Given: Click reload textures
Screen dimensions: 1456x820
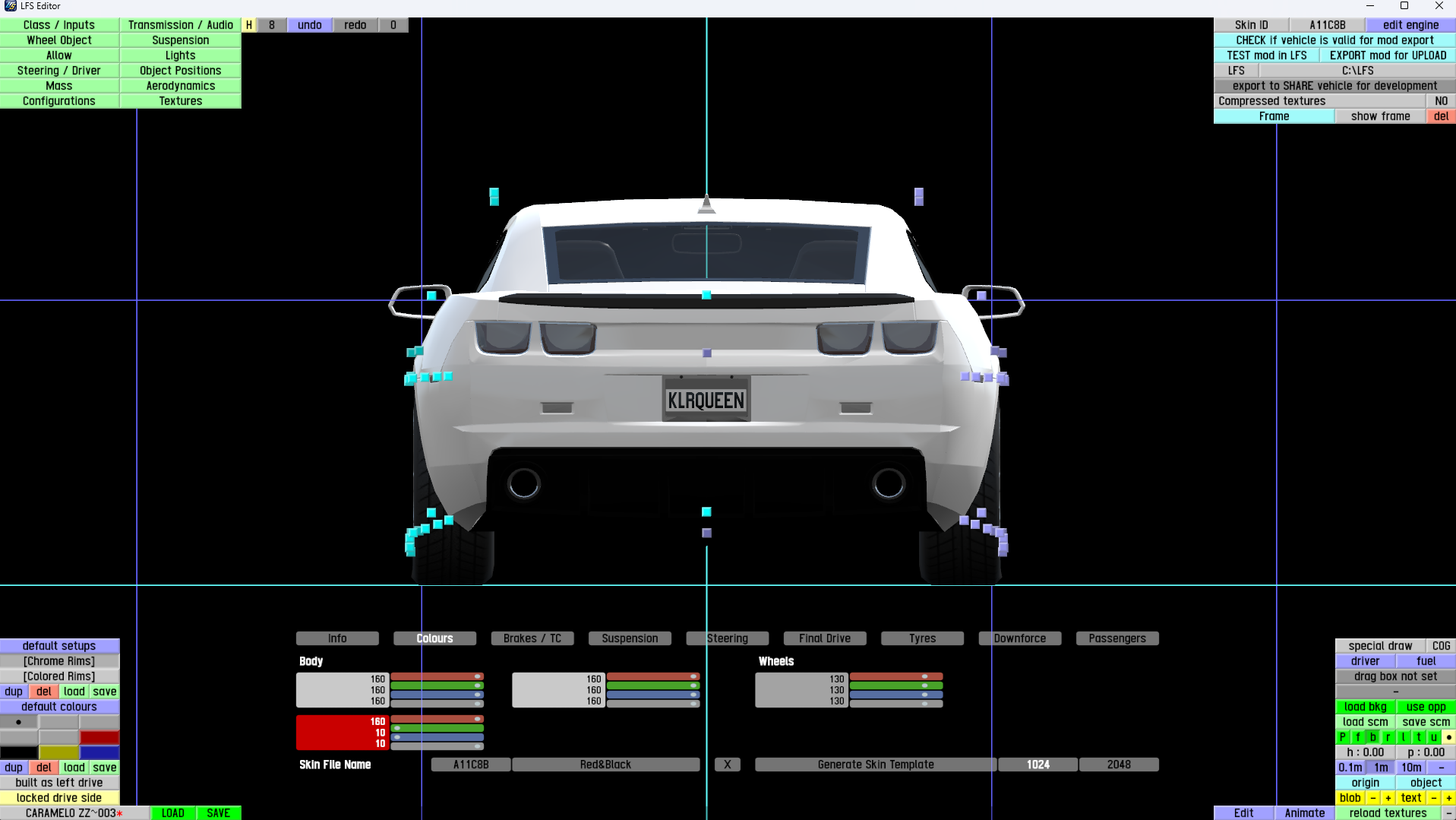Looking at the screenshot, I should click(x=1388, y=813).
